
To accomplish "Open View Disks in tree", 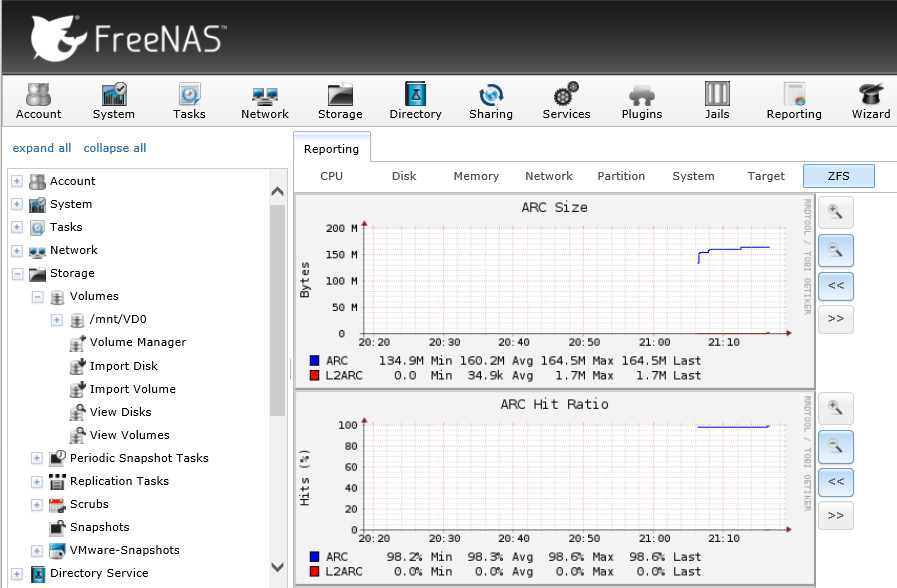I will click(x=121, y=412).
